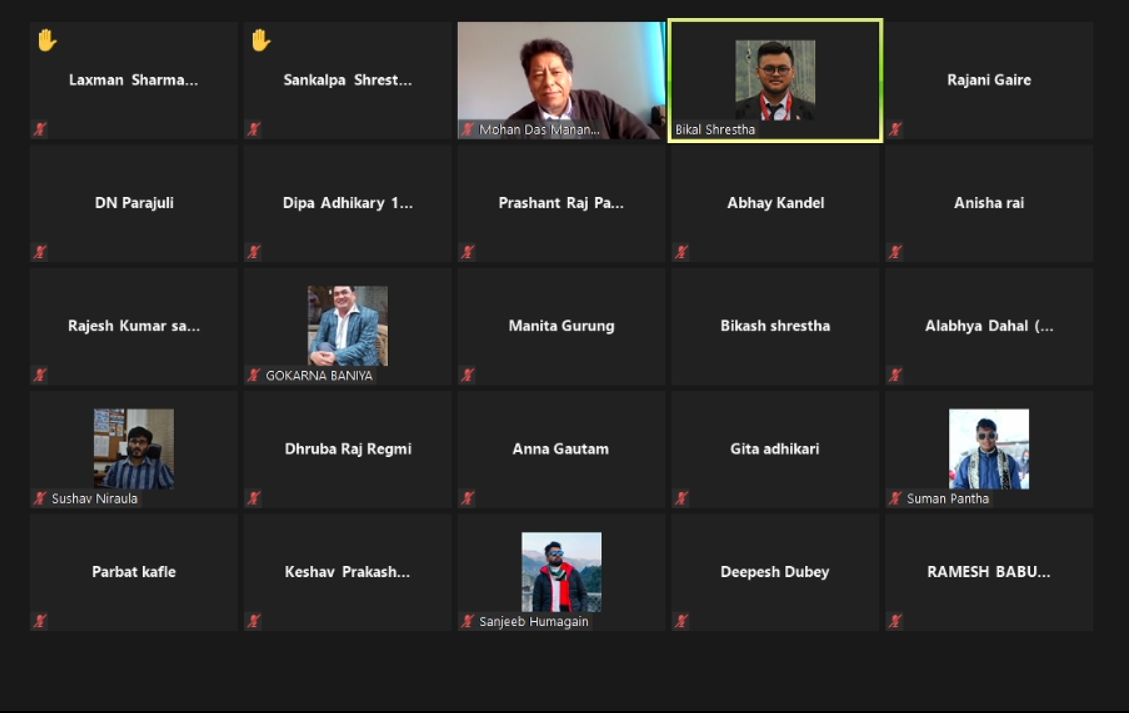
Task: Click the Abhay Kandel participant tile
Action: 775,203
